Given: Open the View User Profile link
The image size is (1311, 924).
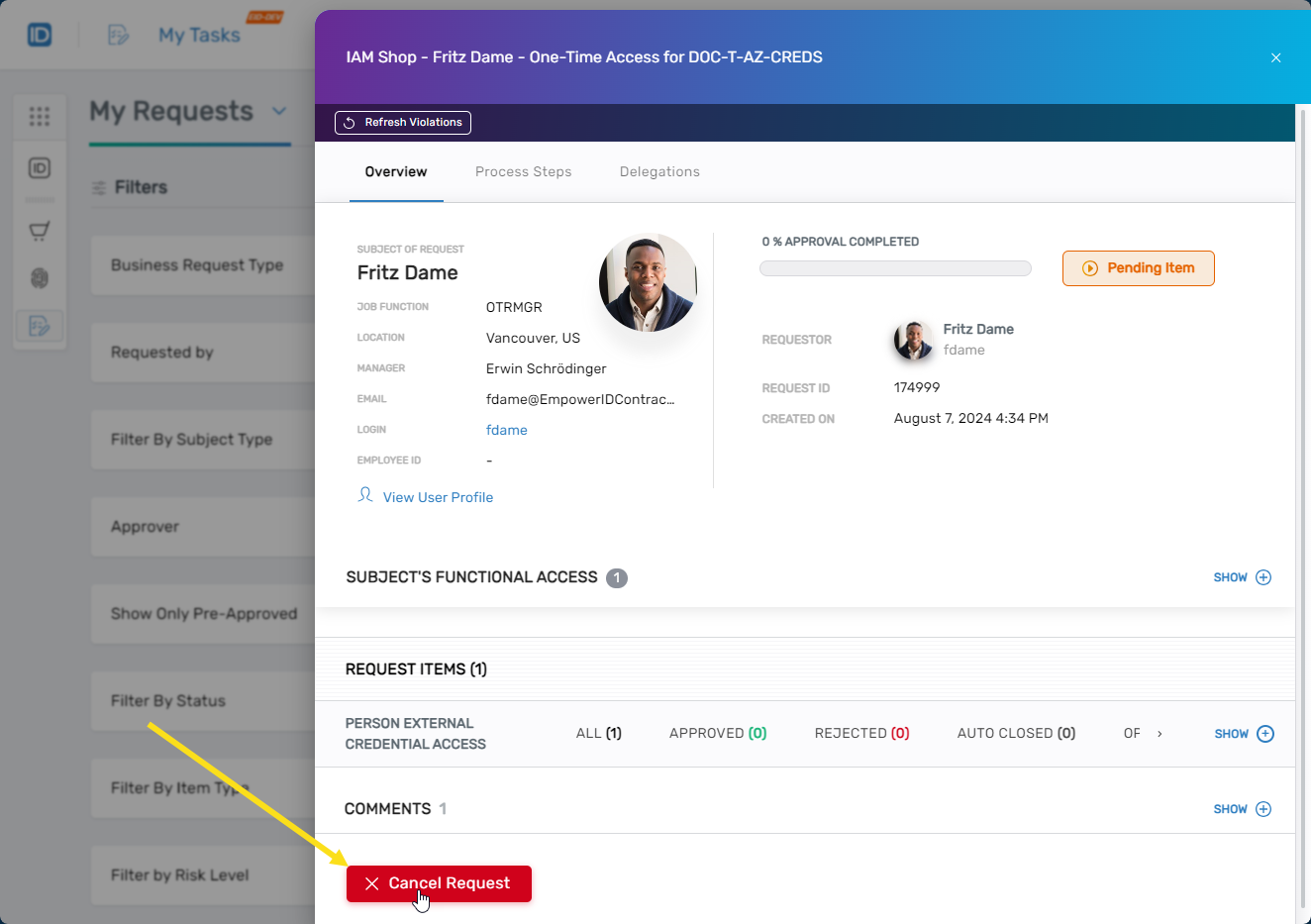Looking at the screenshot, I should click(437, 497).
